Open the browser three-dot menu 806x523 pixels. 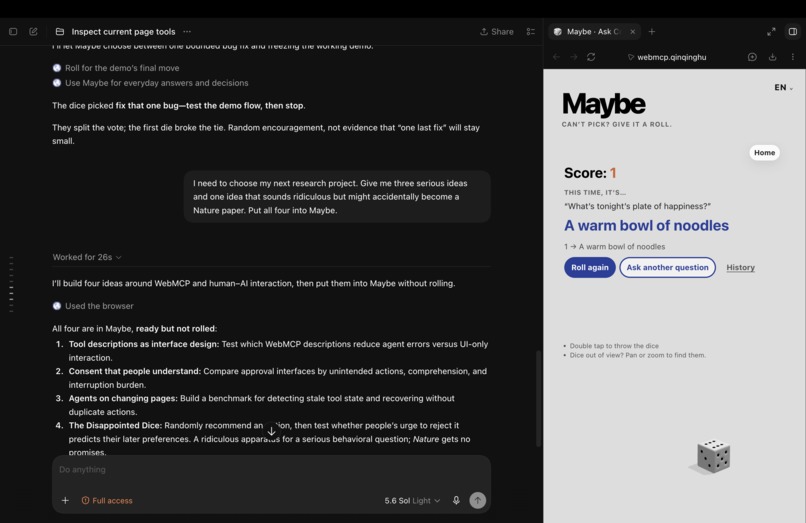[x=792, y=57]
